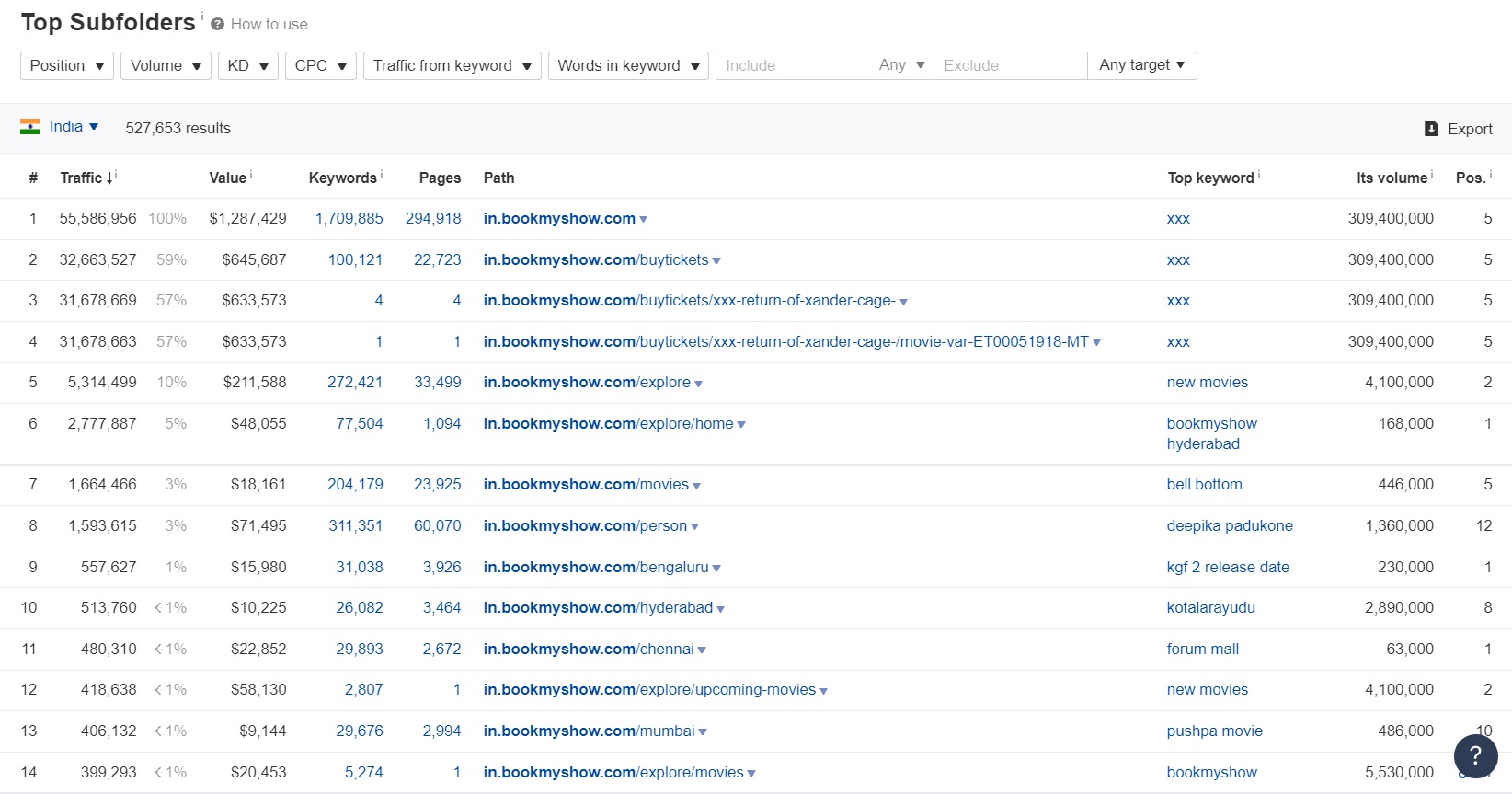Click the India flag icon
Image resolution: width=1512 pixels, height=794 pixels.
[30, 127]
